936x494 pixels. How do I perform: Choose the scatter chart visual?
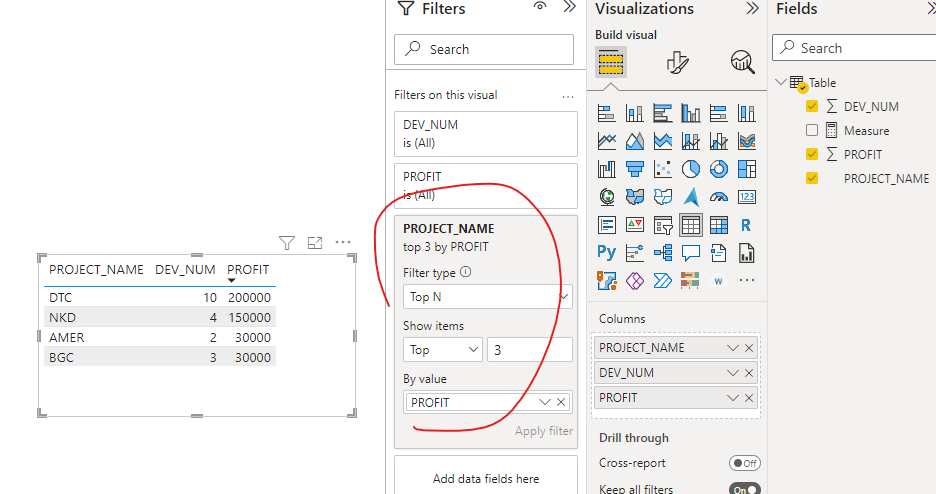click(663, 169)
